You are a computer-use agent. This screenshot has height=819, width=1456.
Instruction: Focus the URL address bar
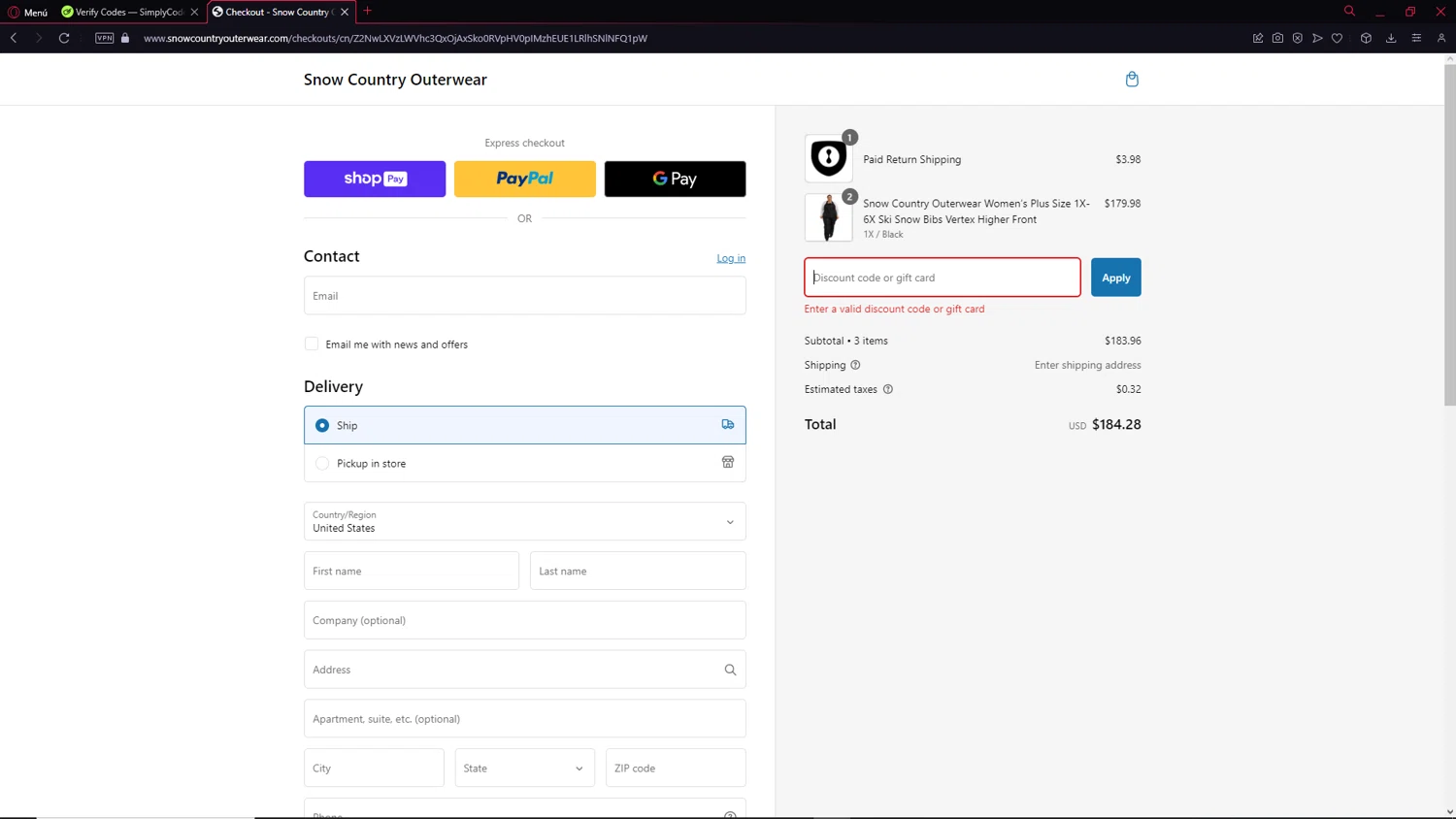395,38
